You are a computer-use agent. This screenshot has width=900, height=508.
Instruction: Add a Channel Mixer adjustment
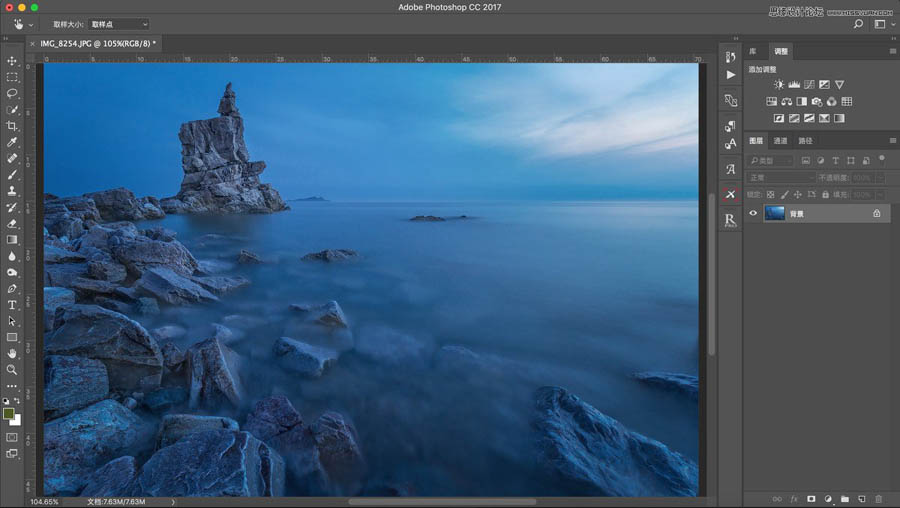coord(831,102)
